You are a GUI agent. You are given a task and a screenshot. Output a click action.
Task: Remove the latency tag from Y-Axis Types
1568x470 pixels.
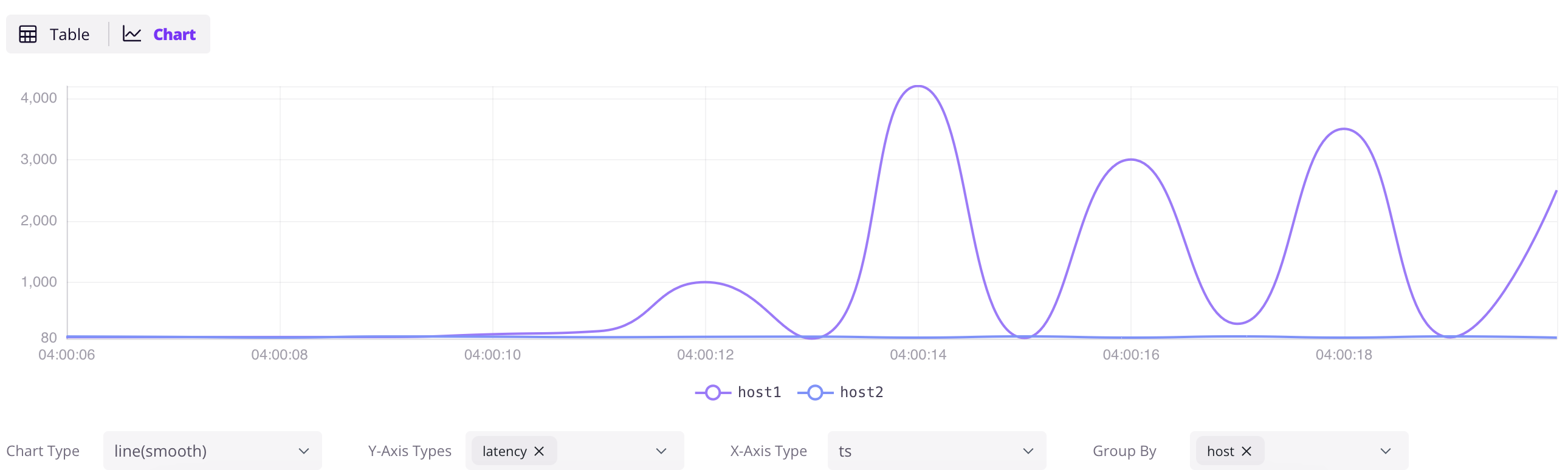coord(538,451)
